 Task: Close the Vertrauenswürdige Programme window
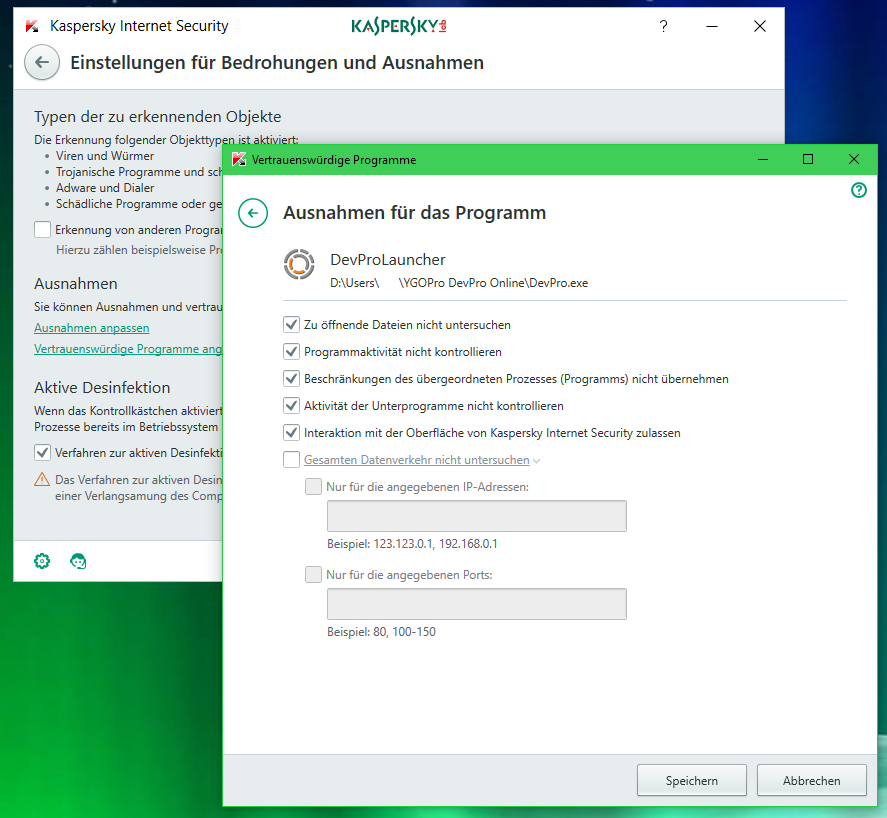pyautogui.click(x=854, y=160)
